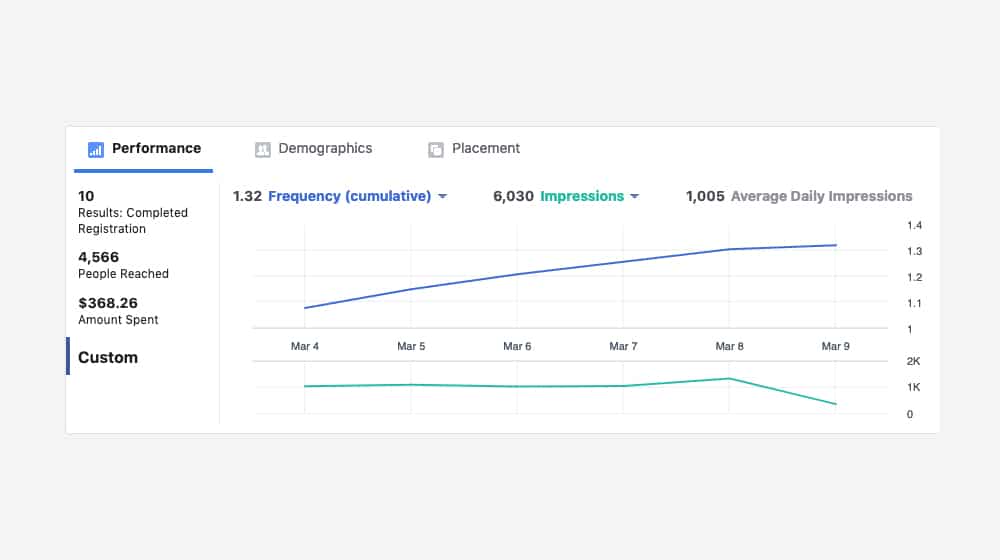Click the Mar 8 peak on impressions line
Screen dimensions: 1000x560
pos(730,378)
